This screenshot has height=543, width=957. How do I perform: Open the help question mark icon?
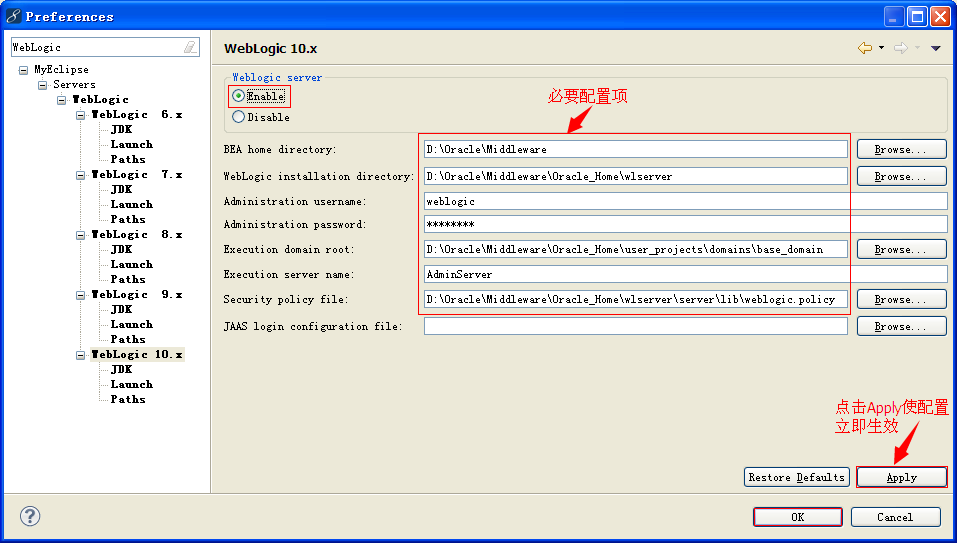tap(30, 516)
